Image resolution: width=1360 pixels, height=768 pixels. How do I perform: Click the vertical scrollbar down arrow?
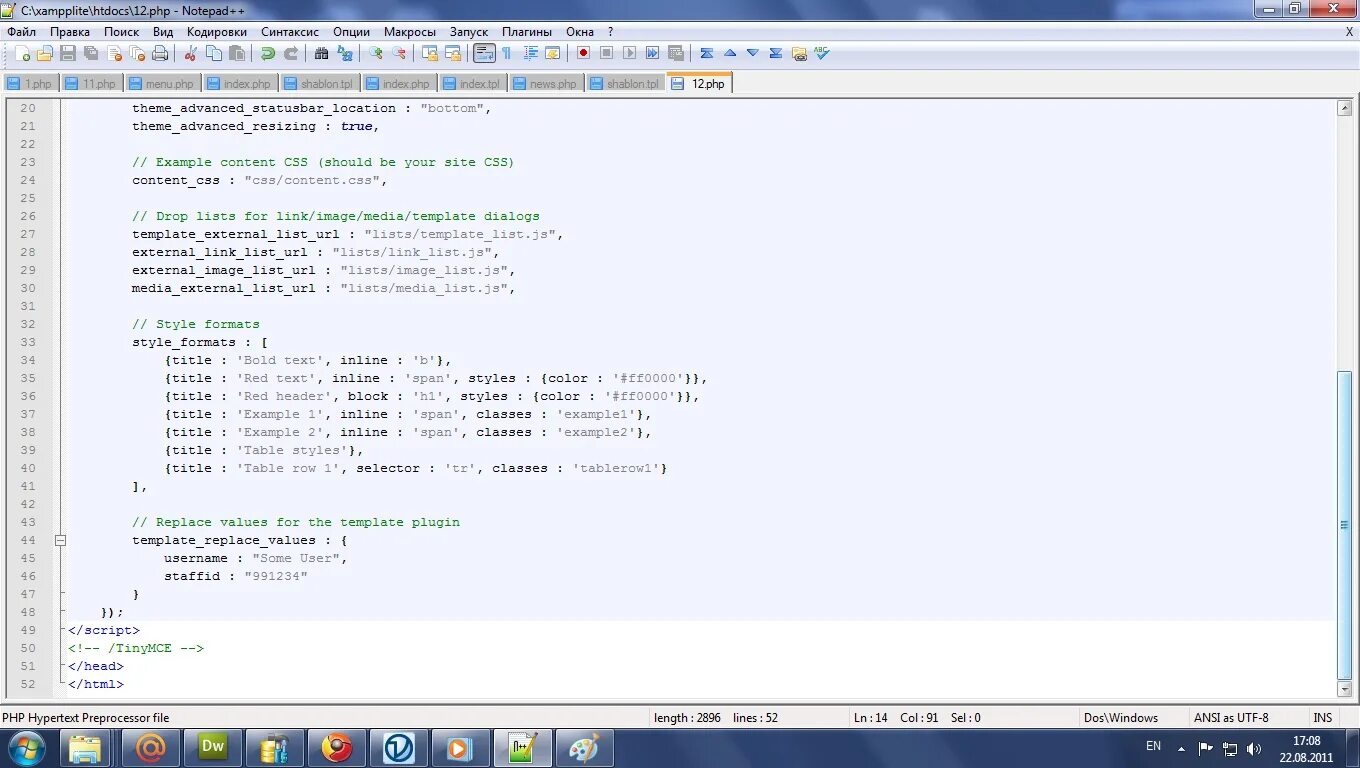pos(1345,689)
